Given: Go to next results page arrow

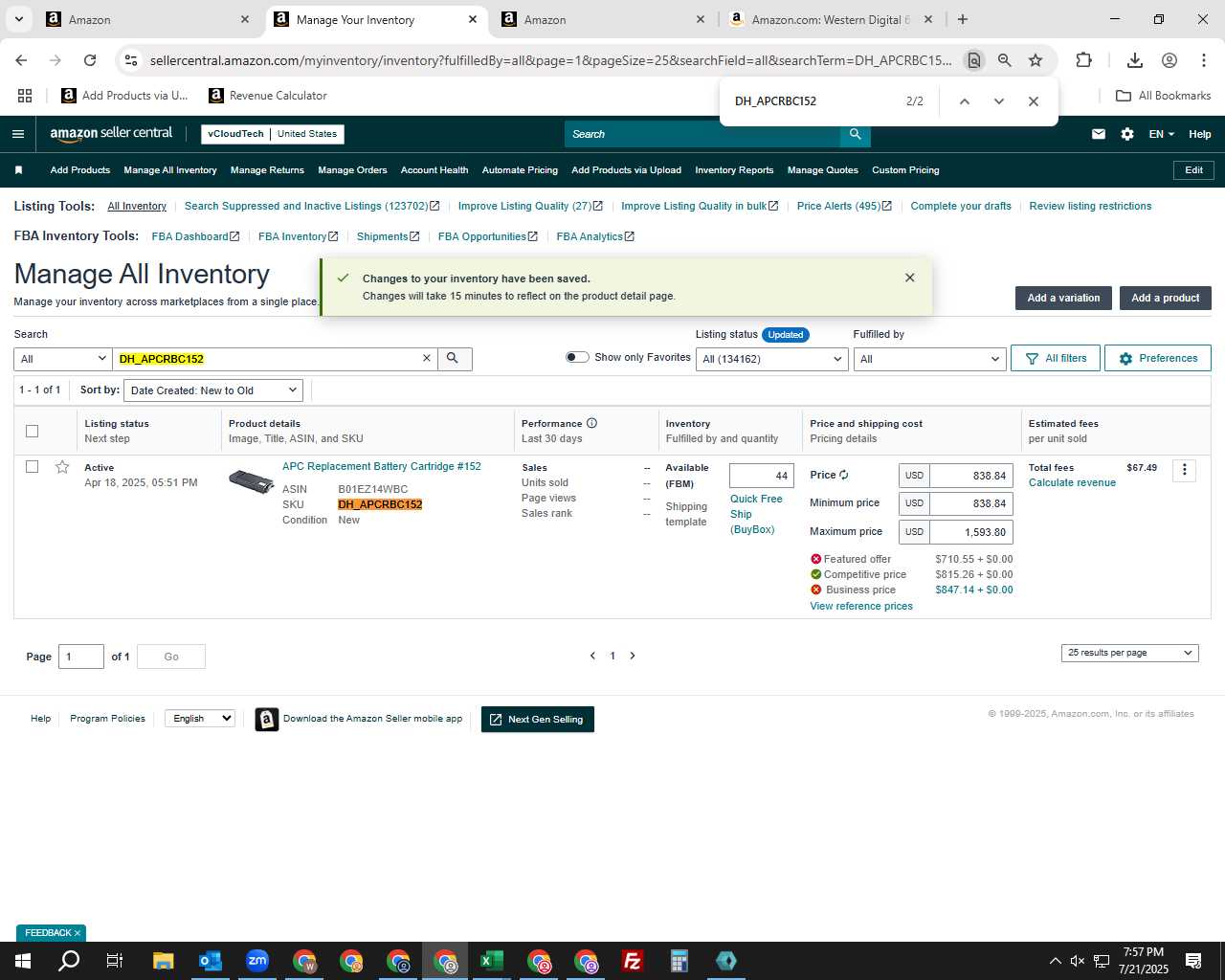Looking at the screenshot, I should click(633, 656).
